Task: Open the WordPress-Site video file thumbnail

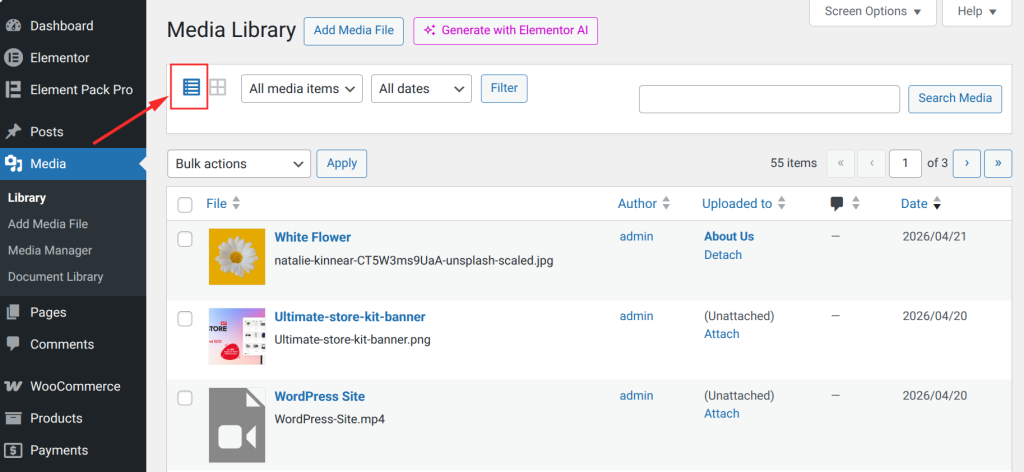Action: (237, 425)
